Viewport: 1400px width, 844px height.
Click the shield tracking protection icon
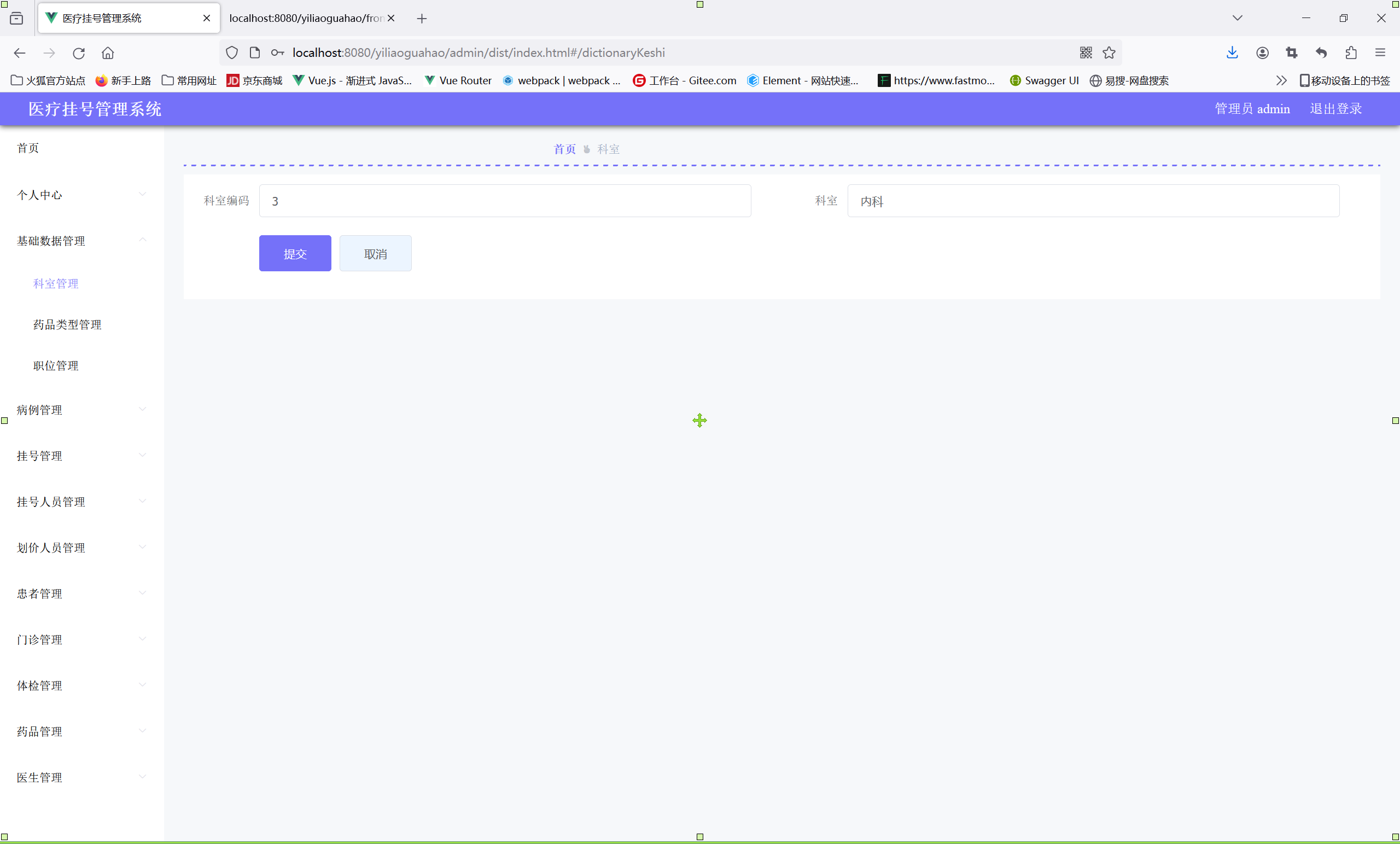click(x=231, y=53)
